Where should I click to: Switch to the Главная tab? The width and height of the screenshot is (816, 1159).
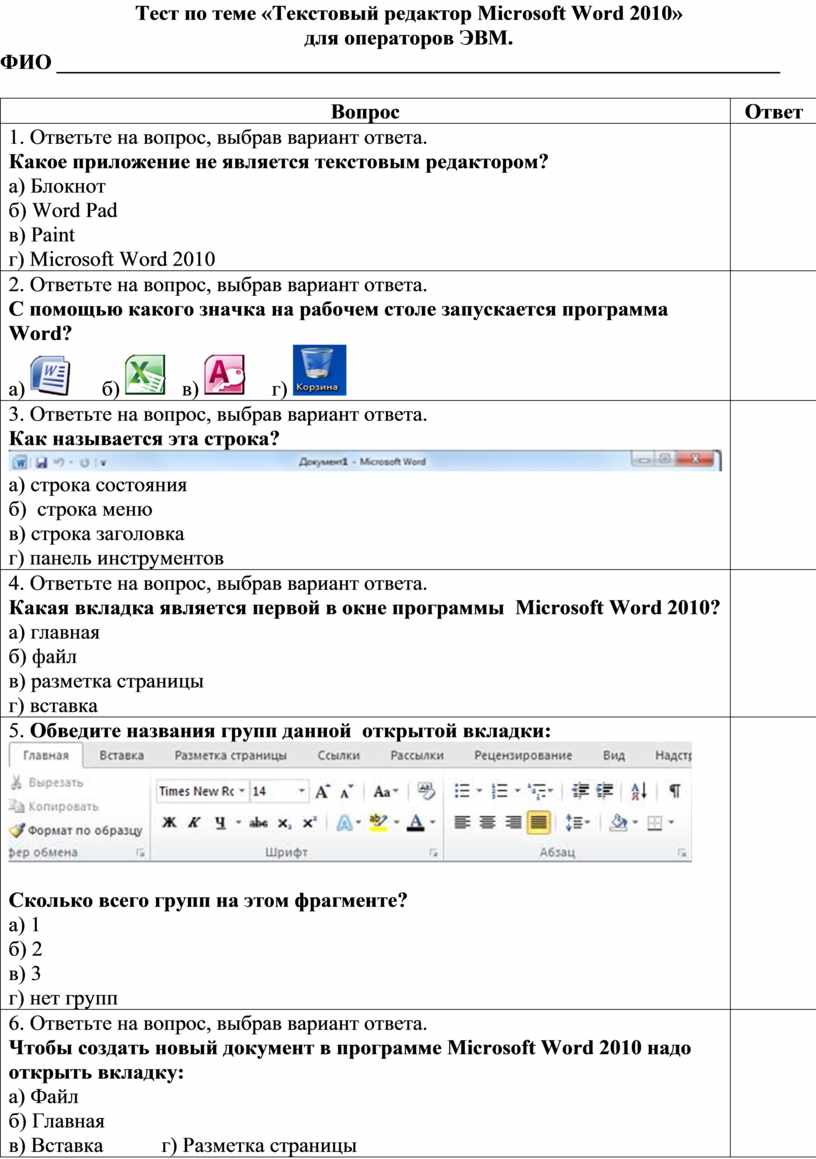pos(45,755)
